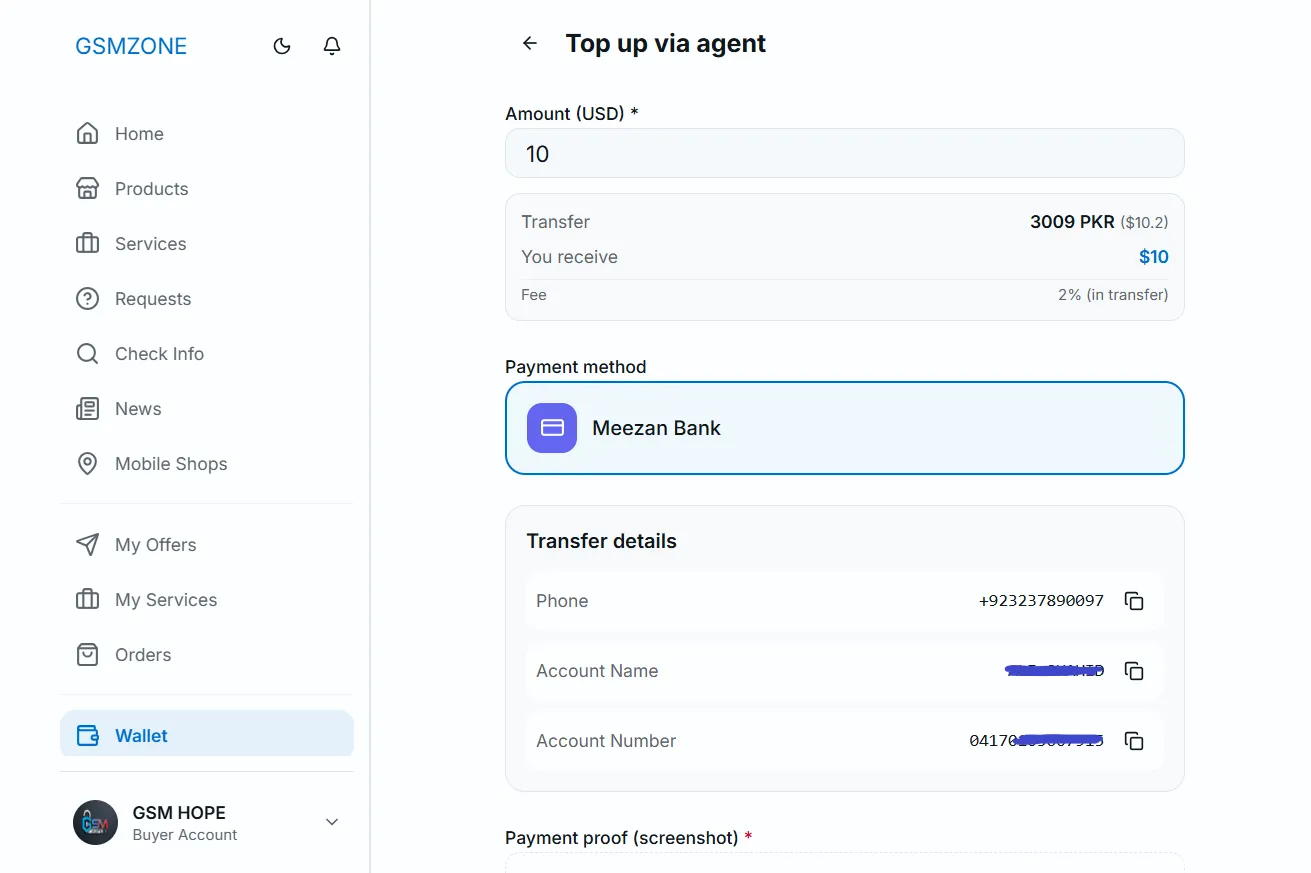Click the back arrow beside Top up via agent
This screenshot has width=1311, height=873.
[x=530, y=43]
